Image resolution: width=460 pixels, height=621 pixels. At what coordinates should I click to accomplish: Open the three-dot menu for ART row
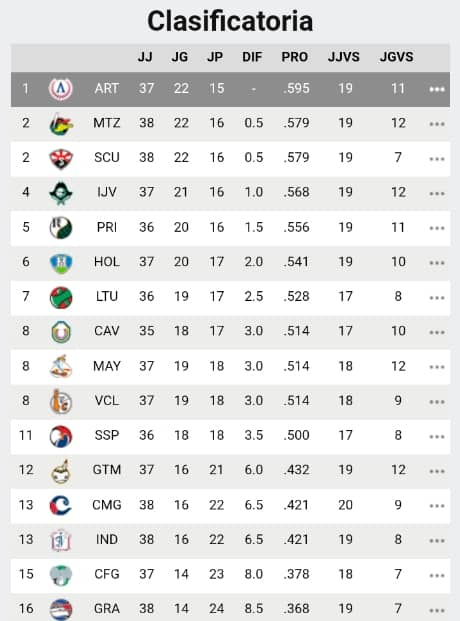tap(437, 90)
